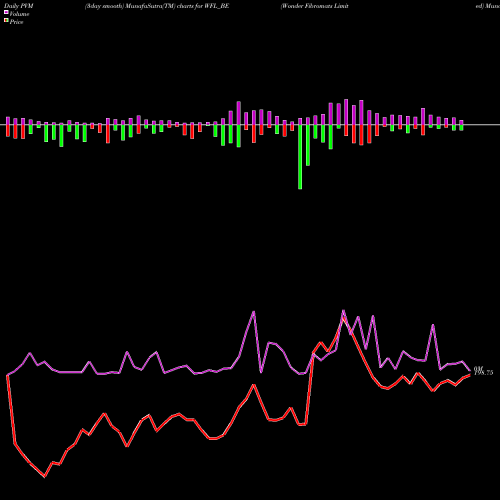Screen dimensions: 500x500
Task: Click the 198.75 price value label
Action: (x=483, y=373)
